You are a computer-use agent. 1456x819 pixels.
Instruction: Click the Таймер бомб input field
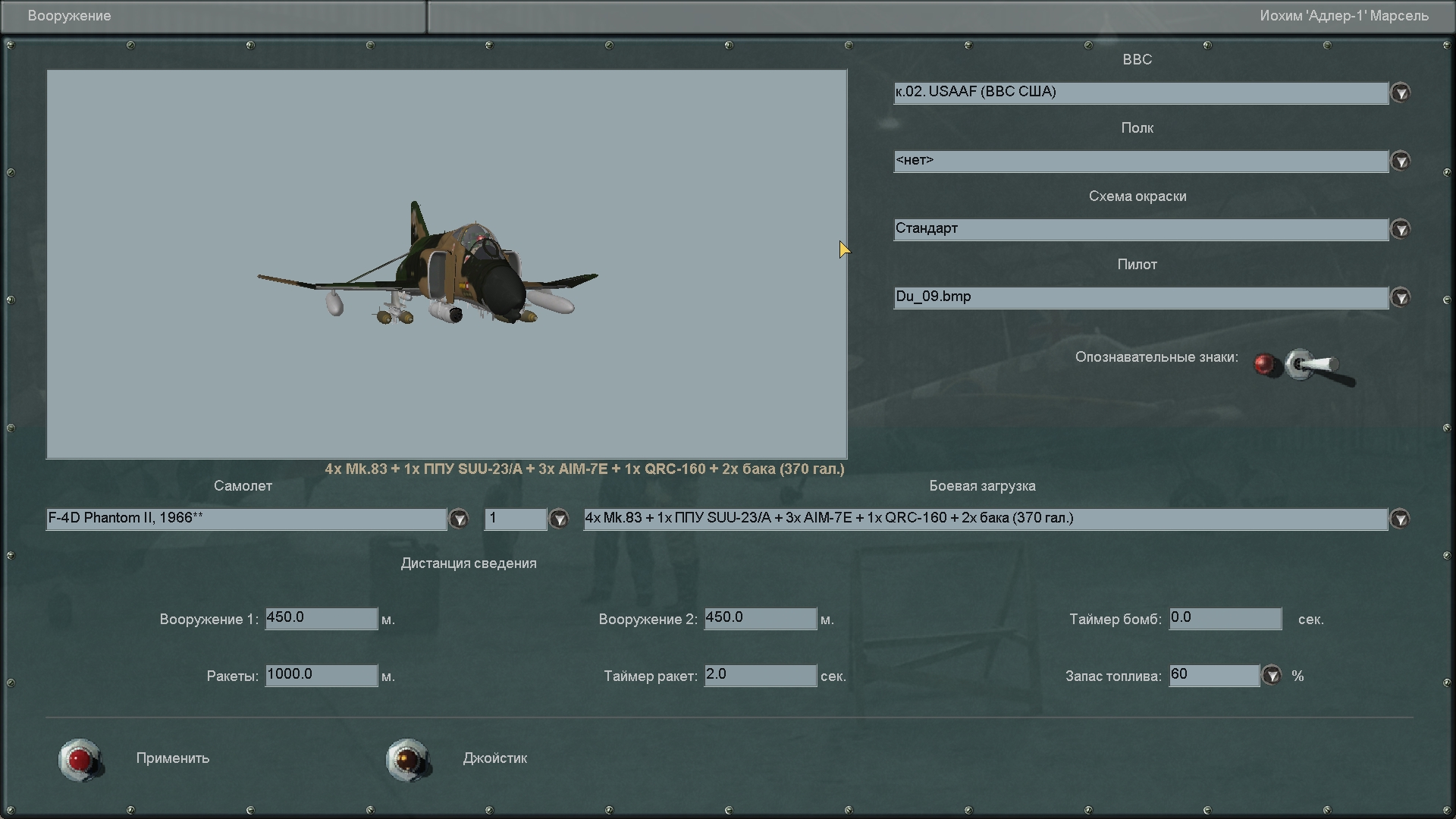(x=1225, y=618)
